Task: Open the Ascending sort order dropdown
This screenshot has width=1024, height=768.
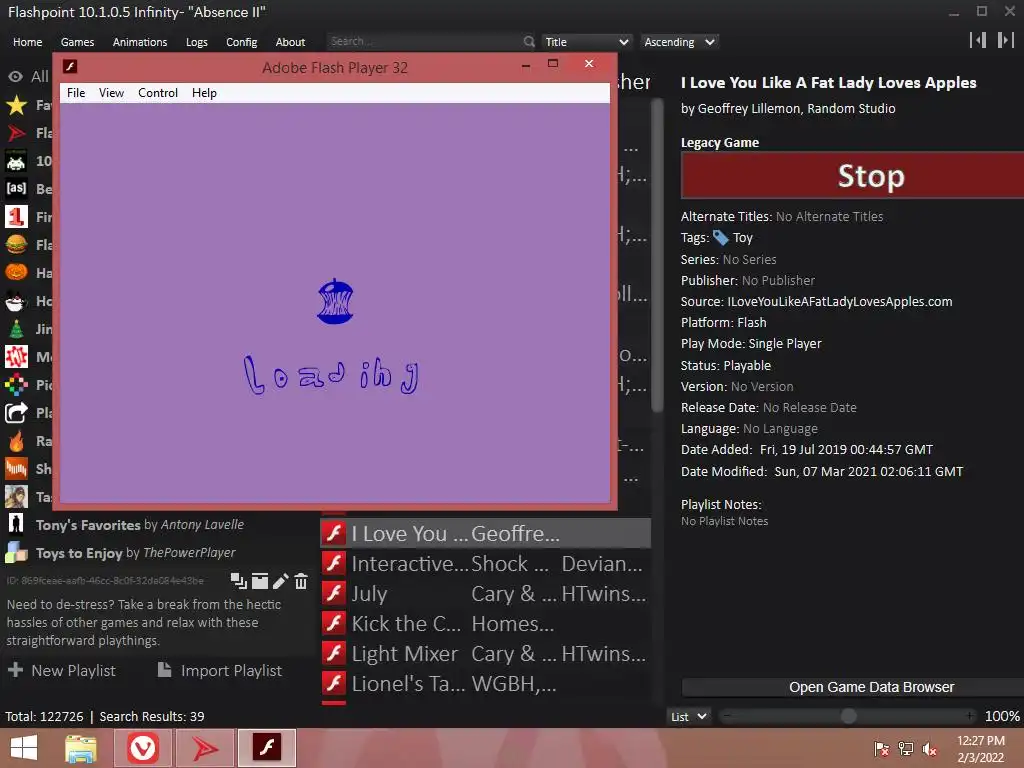Action: [679, 42]
